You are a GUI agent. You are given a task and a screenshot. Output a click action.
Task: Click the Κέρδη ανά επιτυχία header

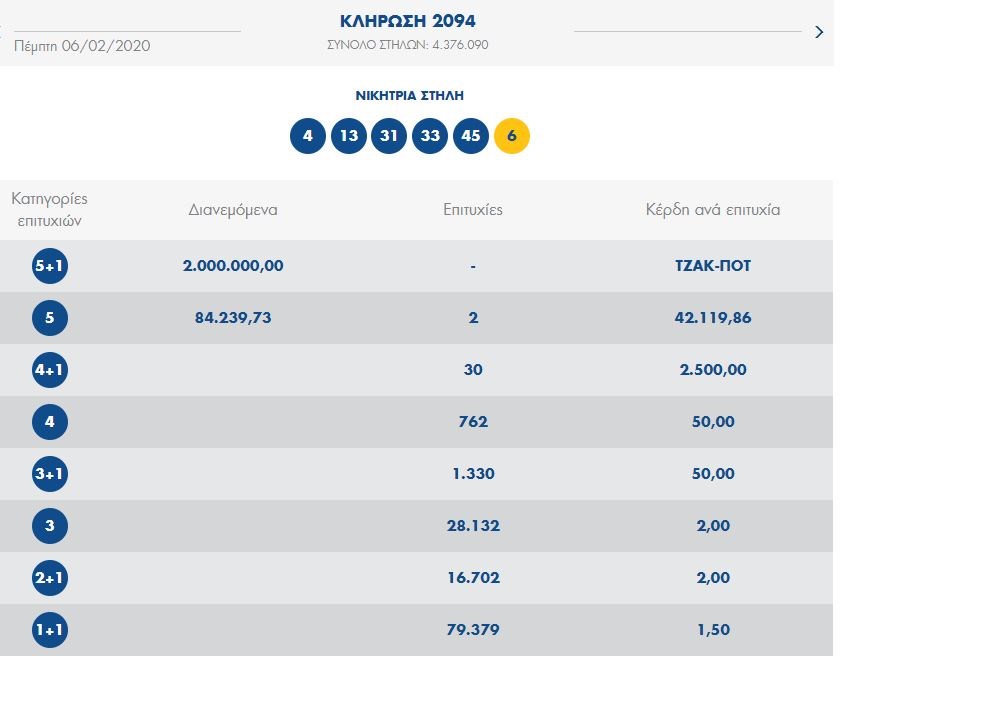click(x=713, y=210)
